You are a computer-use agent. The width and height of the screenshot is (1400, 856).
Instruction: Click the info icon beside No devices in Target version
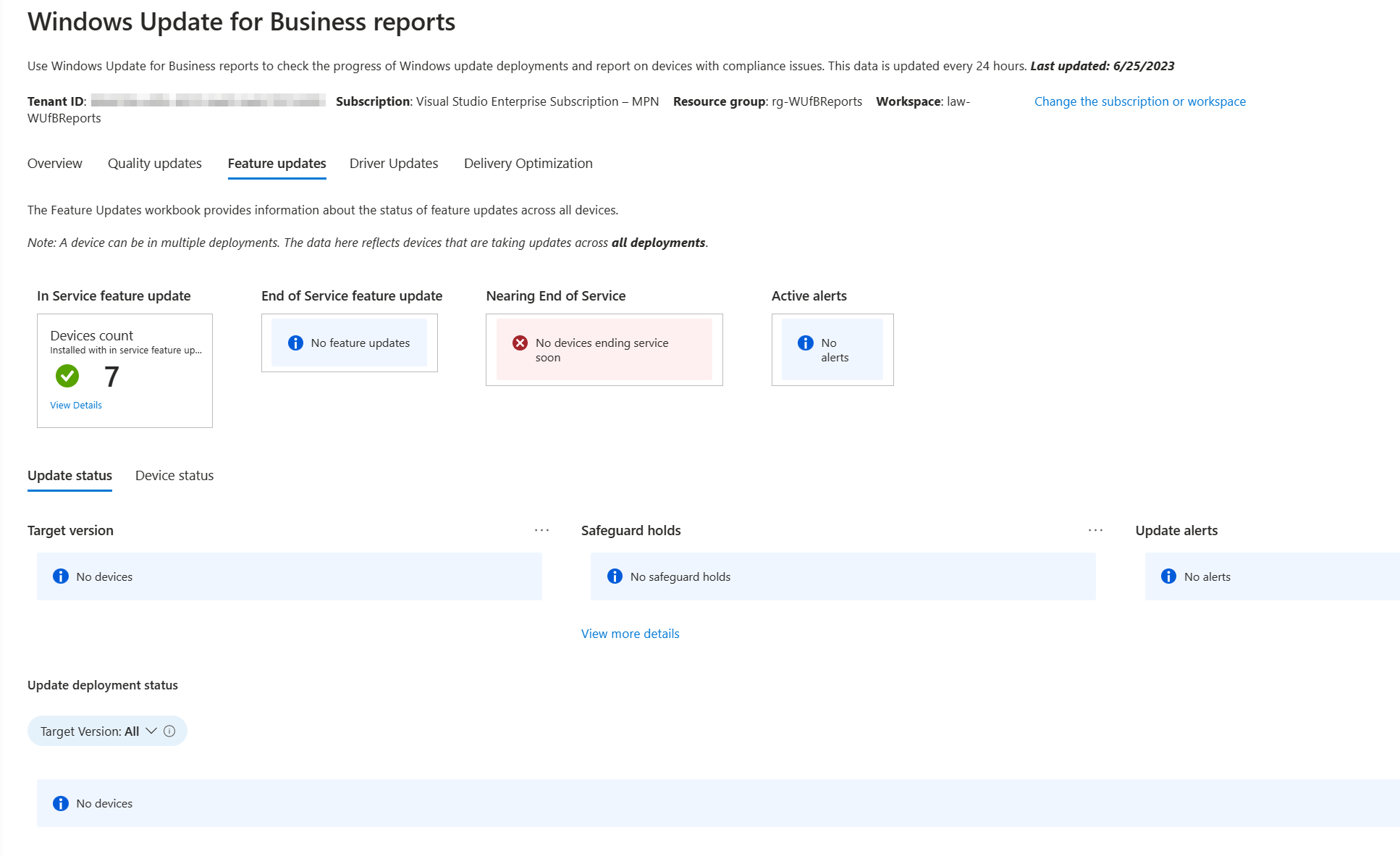pyautogui.click(x=60, y=576)
